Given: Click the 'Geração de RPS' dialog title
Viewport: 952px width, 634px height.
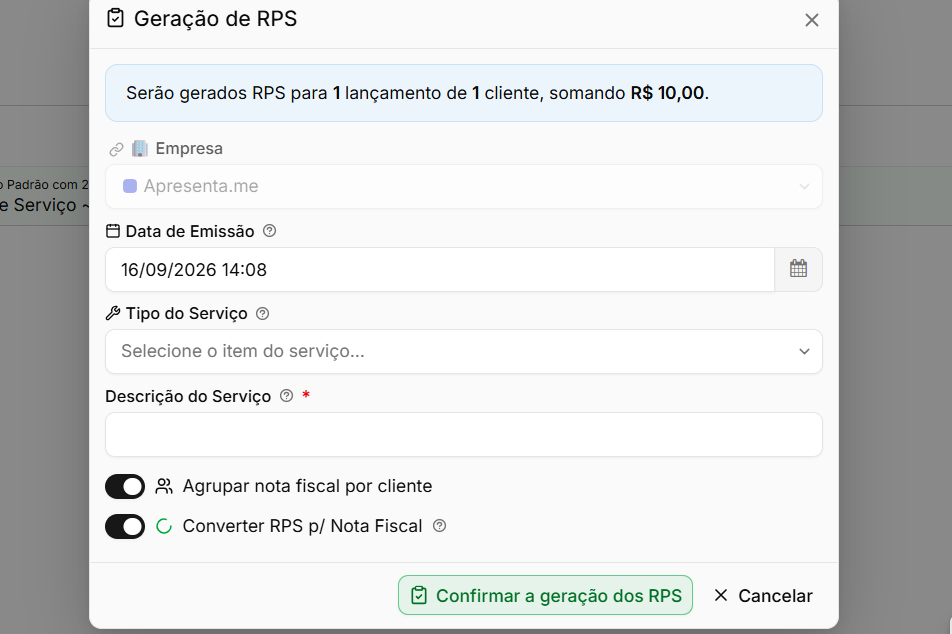Looking at the screenshot, I should [x=216, y=19].
